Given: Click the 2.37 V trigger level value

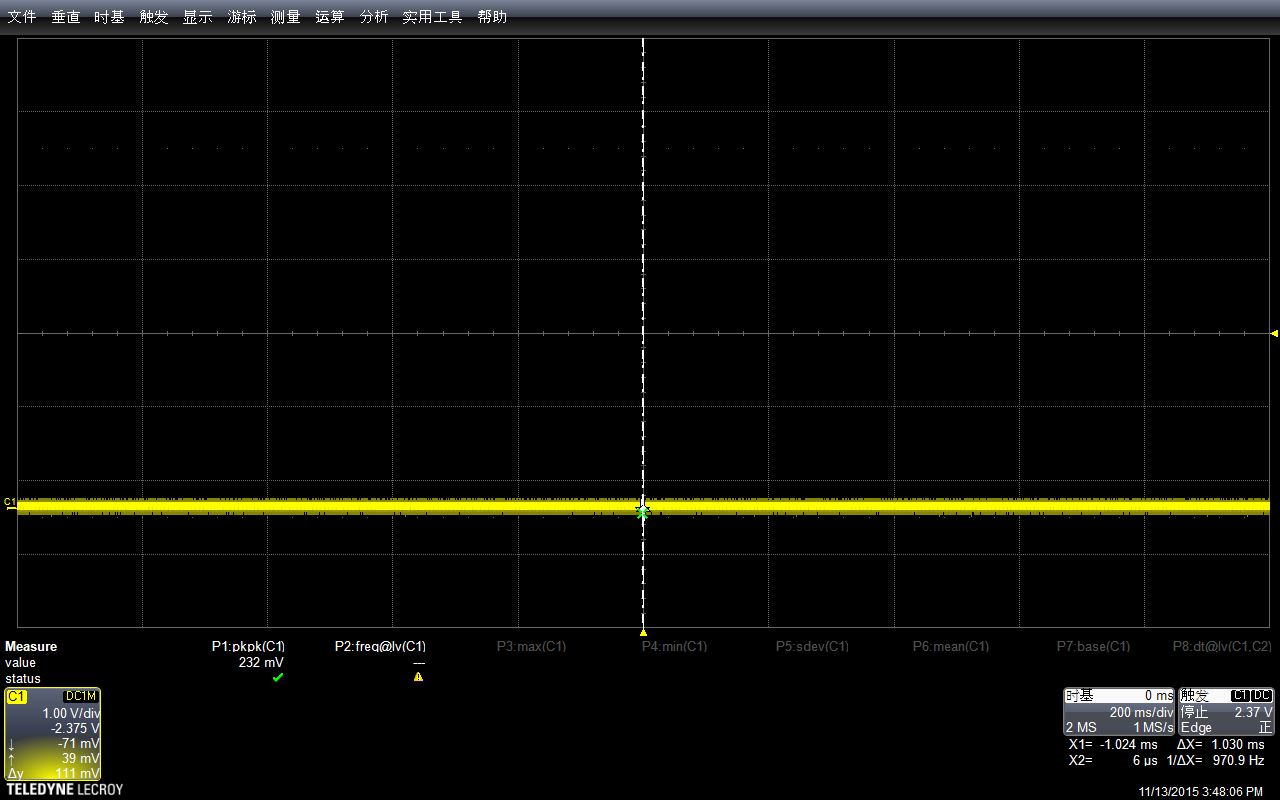Looking at the screenshot, I should click(1253, 712).
